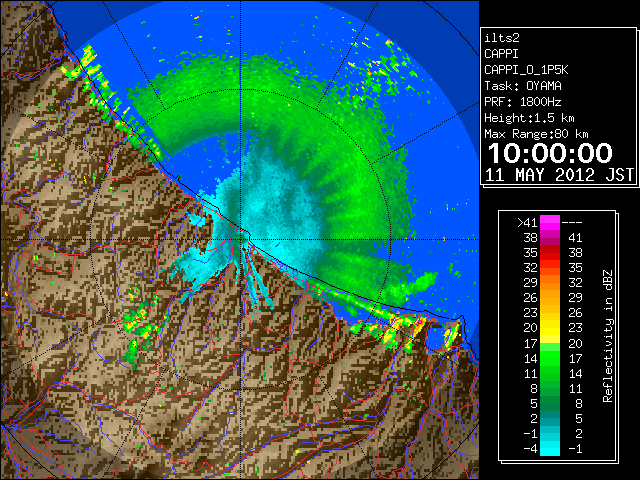Click the 10:00:00 timestamp
The height and width of the screenshot is (480, 640).
[x=550, y=153]
